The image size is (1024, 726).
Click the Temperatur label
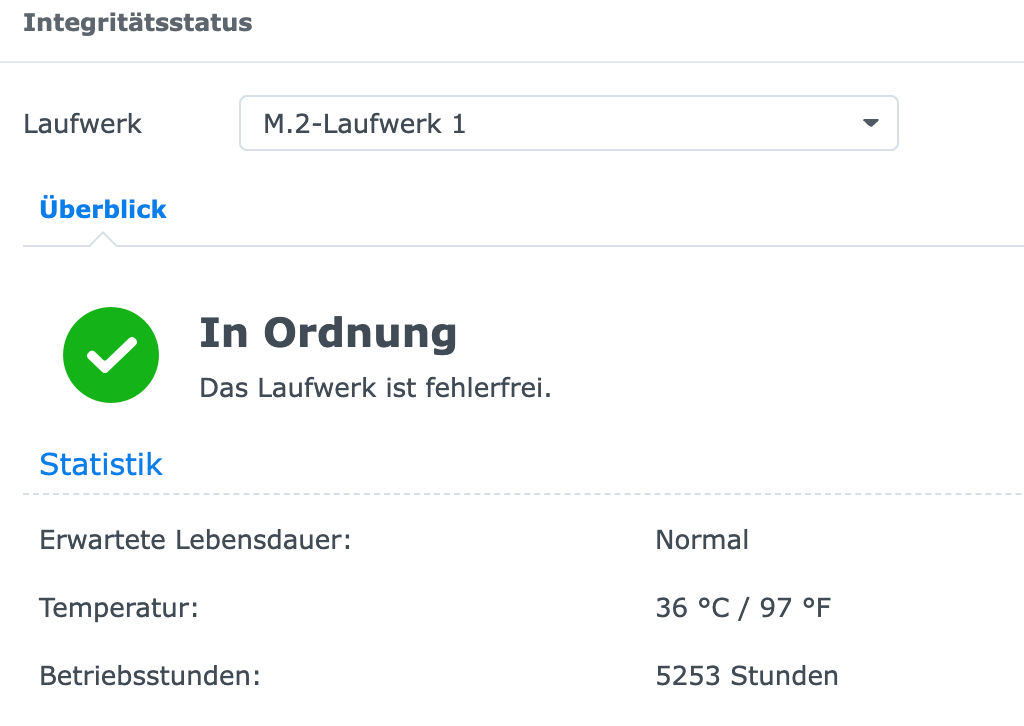[119, 608]
